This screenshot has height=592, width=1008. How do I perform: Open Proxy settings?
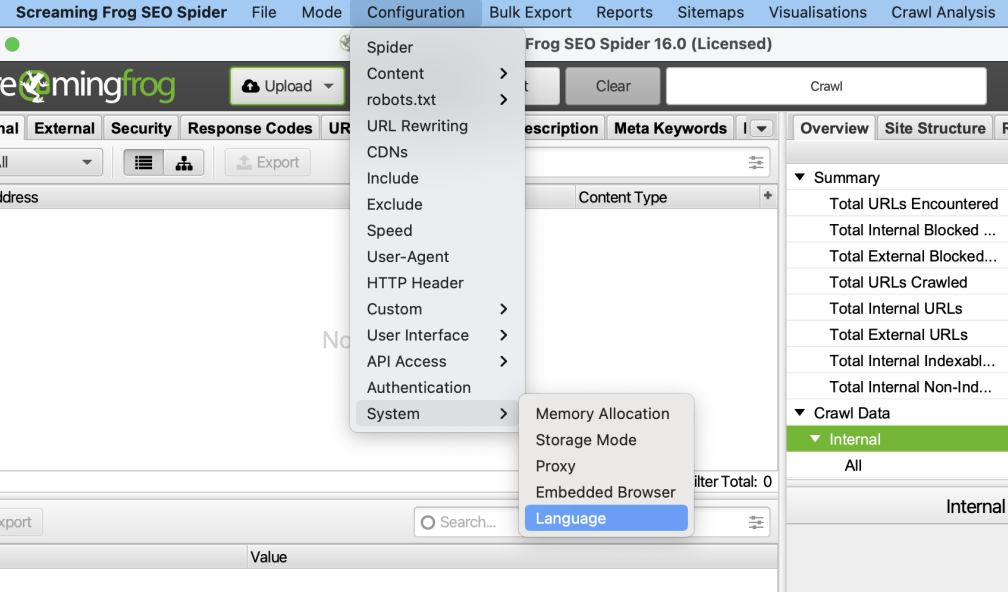click(x=606, y=466)
